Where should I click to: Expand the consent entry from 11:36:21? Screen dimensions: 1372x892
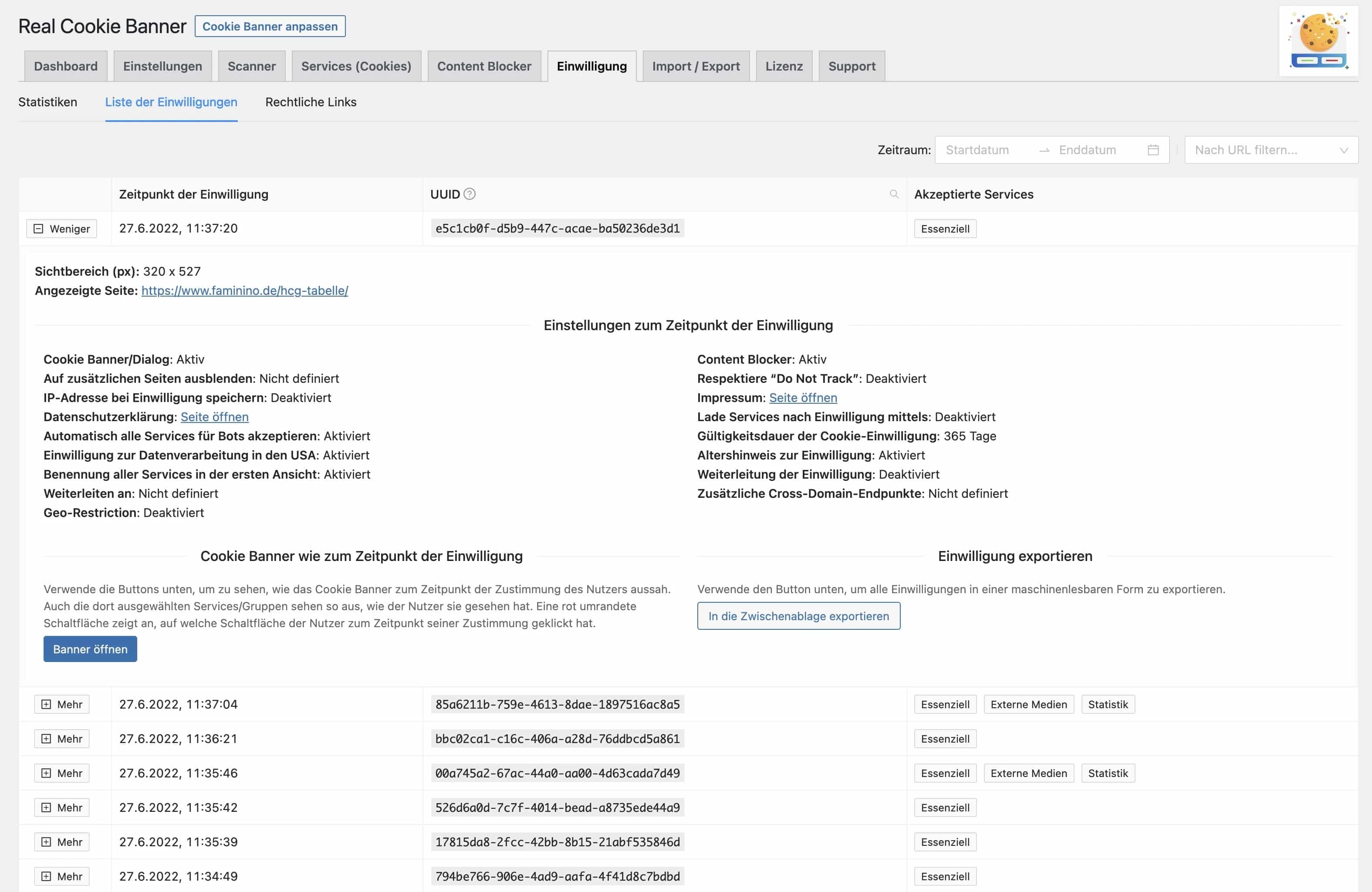point(61,739)
